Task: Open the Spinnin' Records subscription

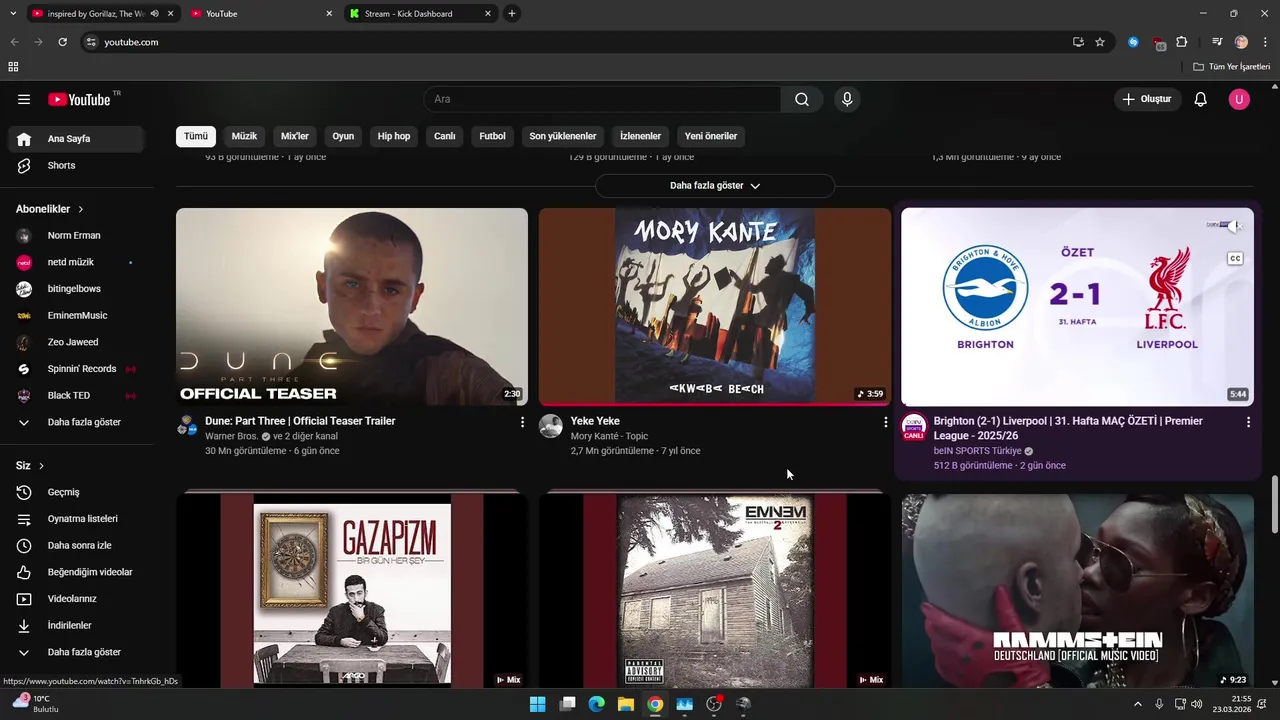Action: click(76, 369)
